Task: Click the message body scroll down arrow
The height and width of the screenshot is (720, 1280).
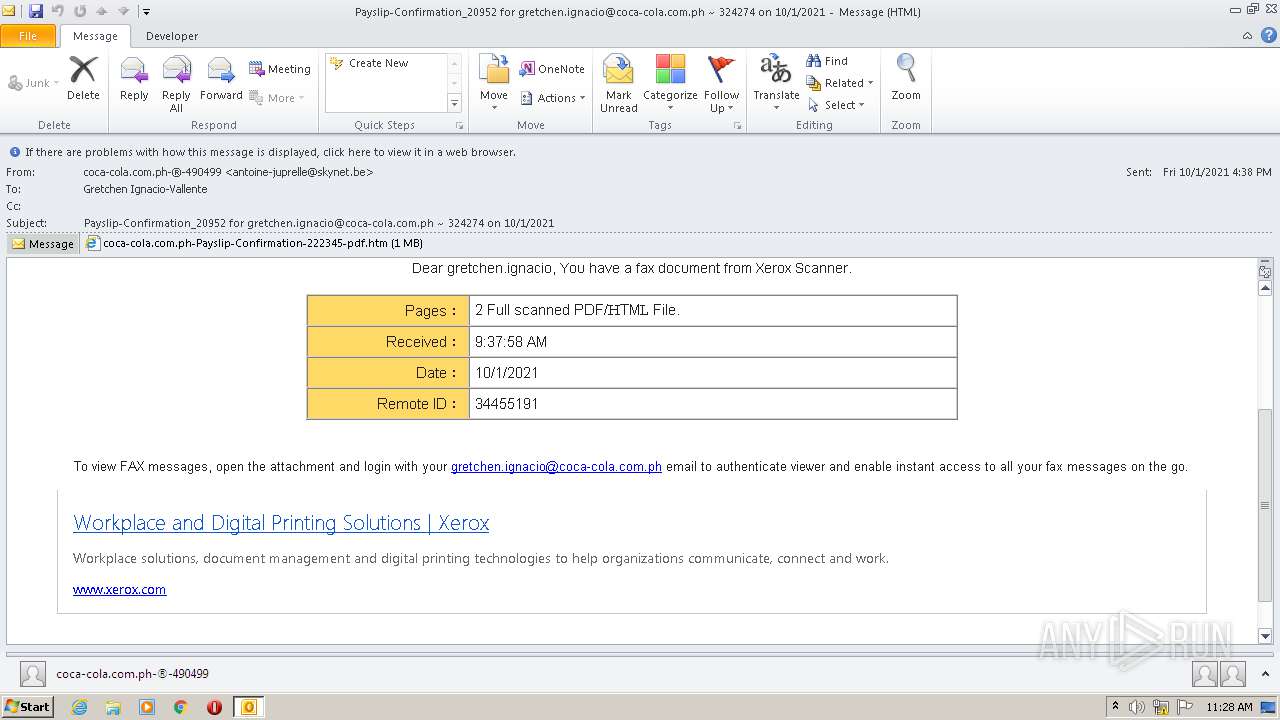Action: [x=1265, y=636]
